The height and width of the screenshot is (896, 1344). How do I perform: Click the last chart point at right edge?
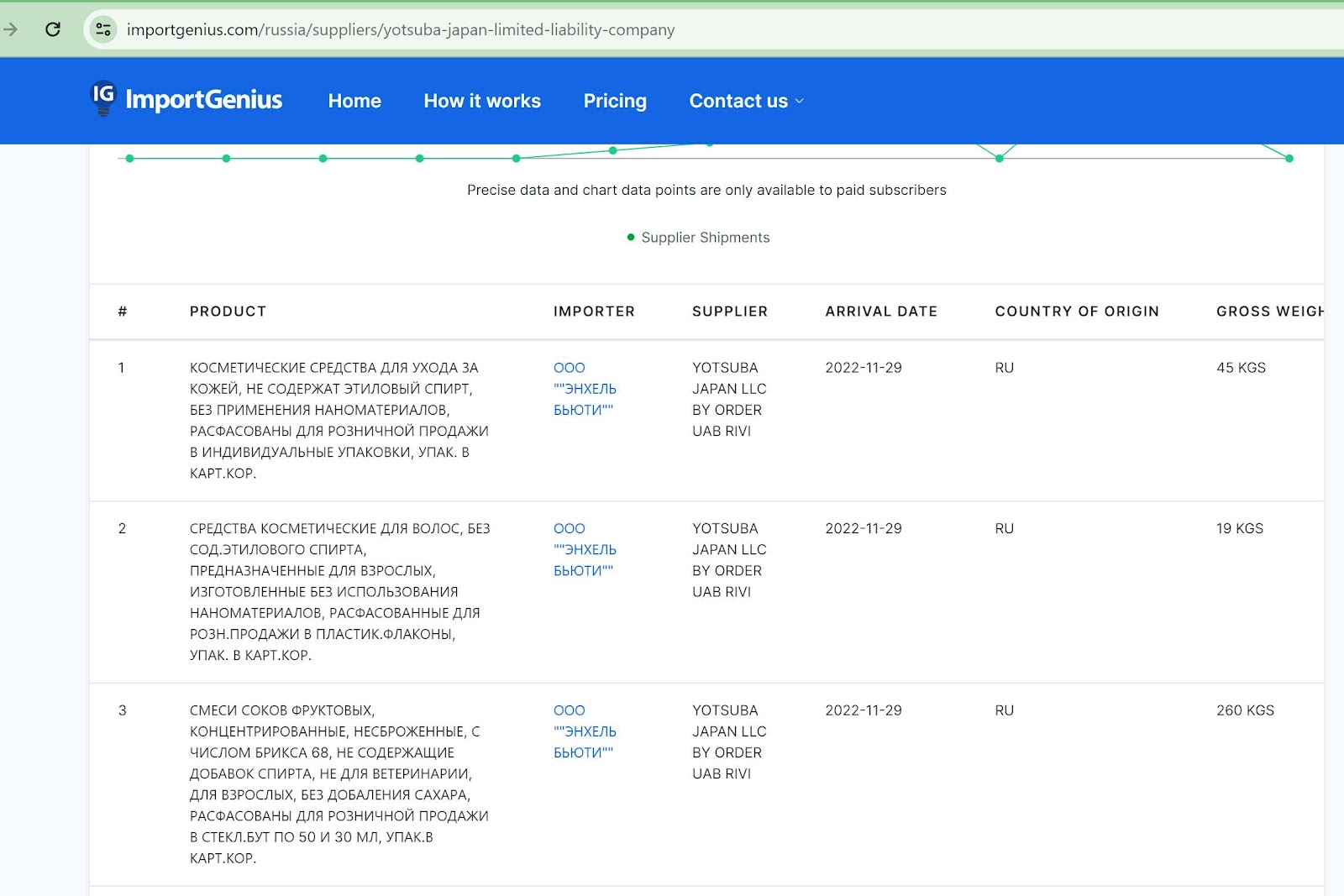click(x=1289, y=158)
